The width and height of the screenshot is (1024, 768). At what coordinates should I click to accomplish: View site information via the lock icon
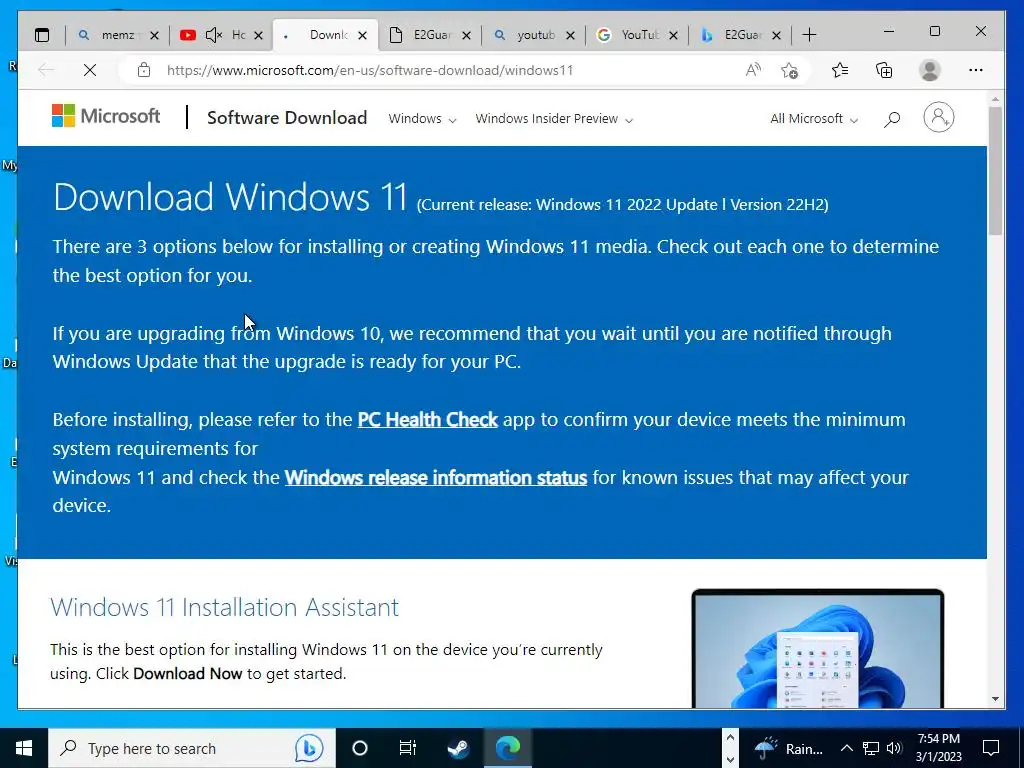(x=144, y=70)
